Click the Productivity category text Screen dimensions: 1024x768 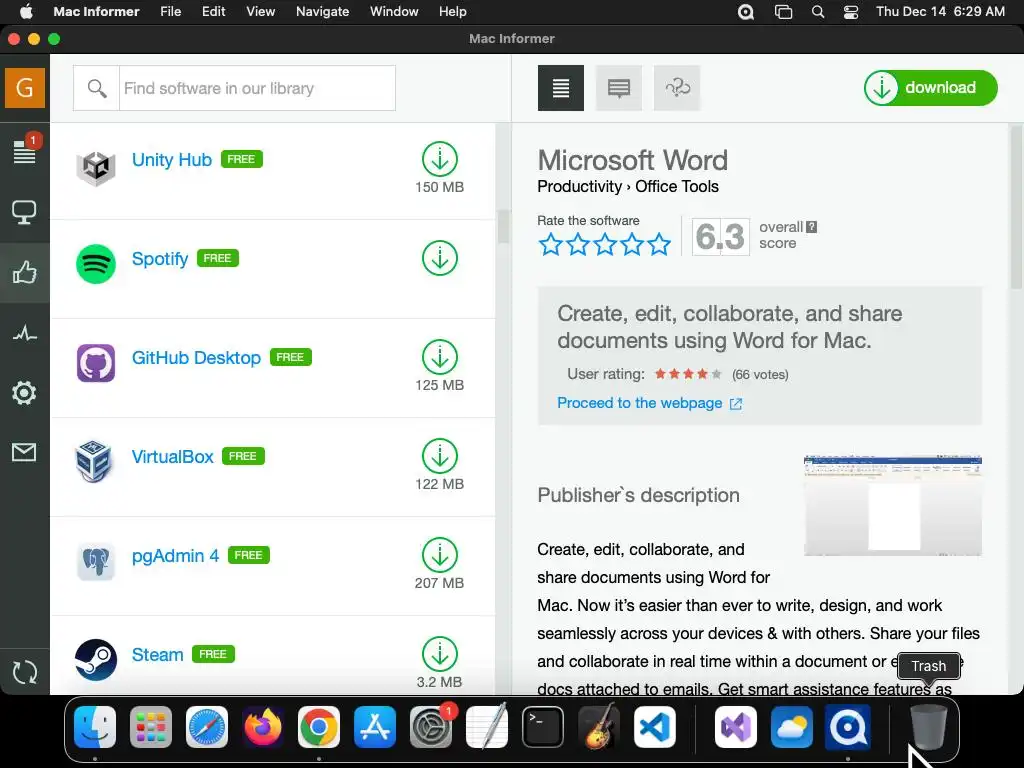coord(579,187)
